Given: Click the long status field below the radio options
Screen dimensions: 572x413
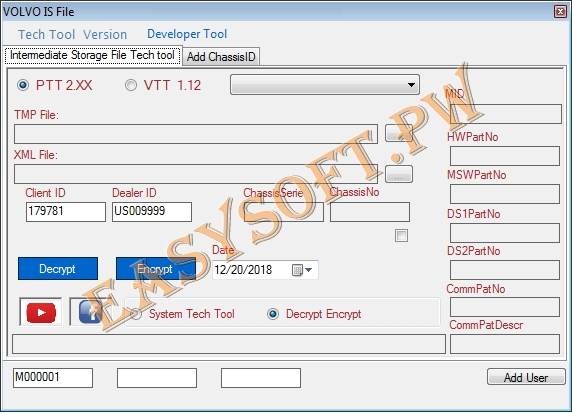Looking at the screenshot, I should tap(229, 344).
